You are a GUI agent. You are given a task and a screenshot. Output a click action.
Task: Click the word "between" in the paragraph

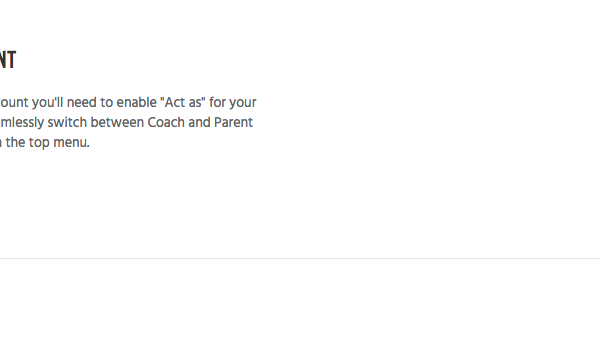pos(117,122)
